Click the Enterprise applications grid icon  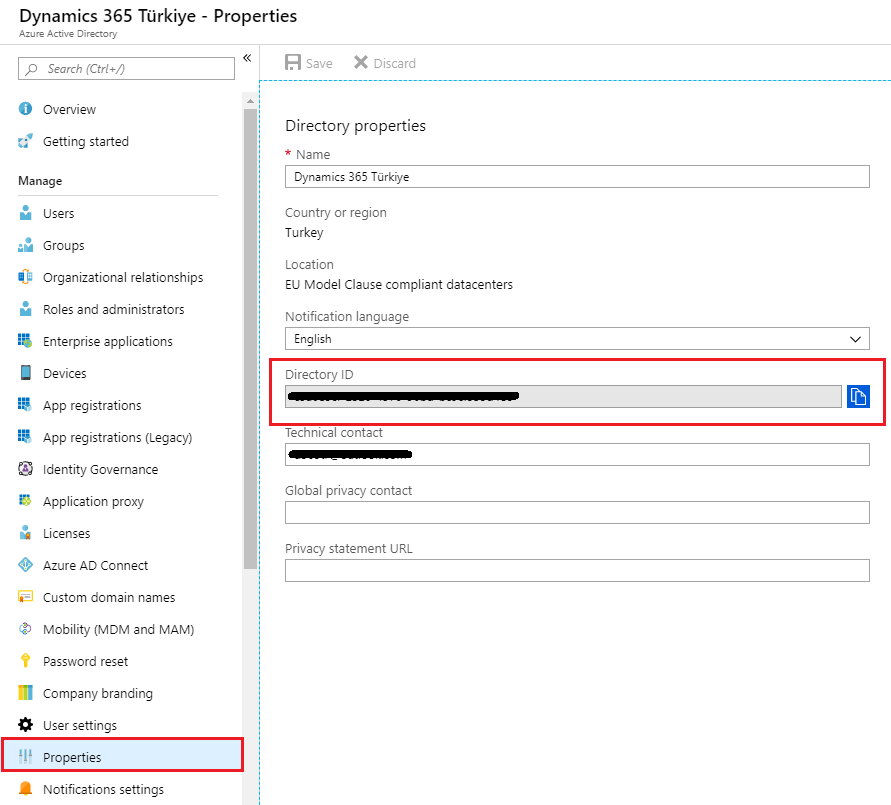pyautogui.click(x=26, y=341)
